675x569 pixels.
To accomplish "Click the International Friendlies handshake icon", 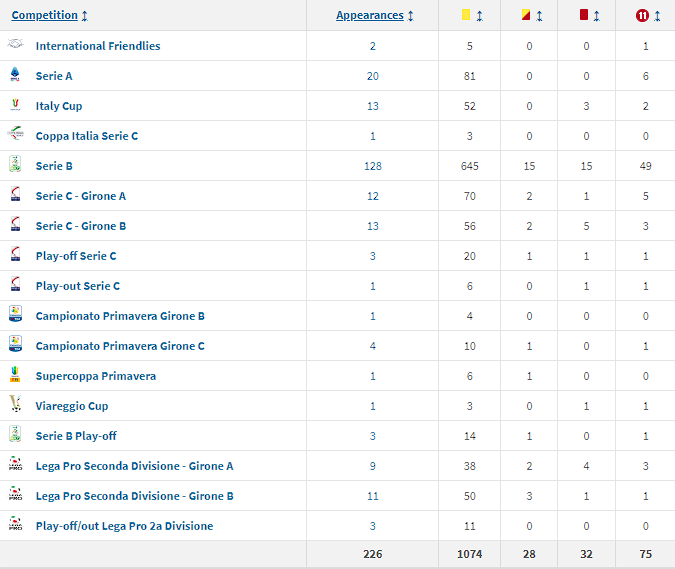I will coord(15,45).
